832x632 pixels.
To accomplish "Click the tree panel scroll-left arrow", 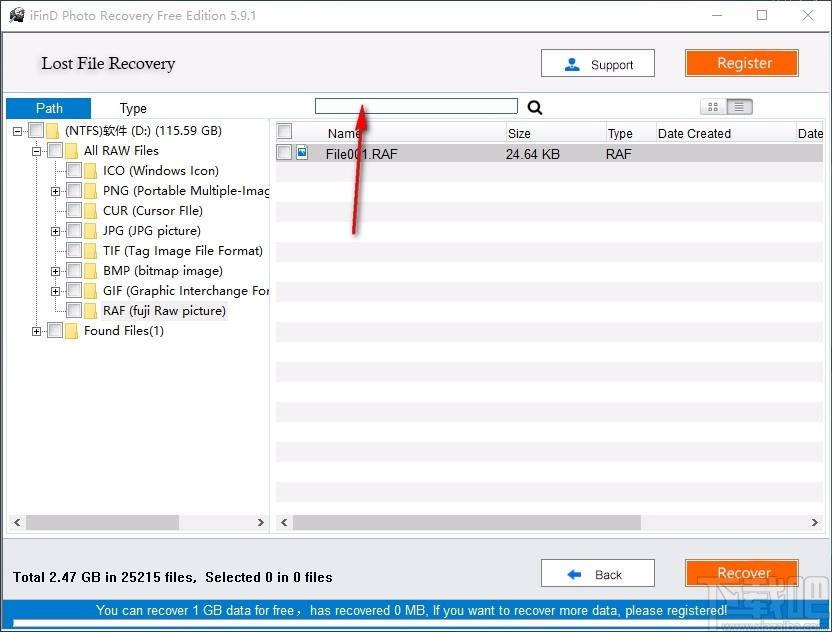I will [x=17, y=523].
